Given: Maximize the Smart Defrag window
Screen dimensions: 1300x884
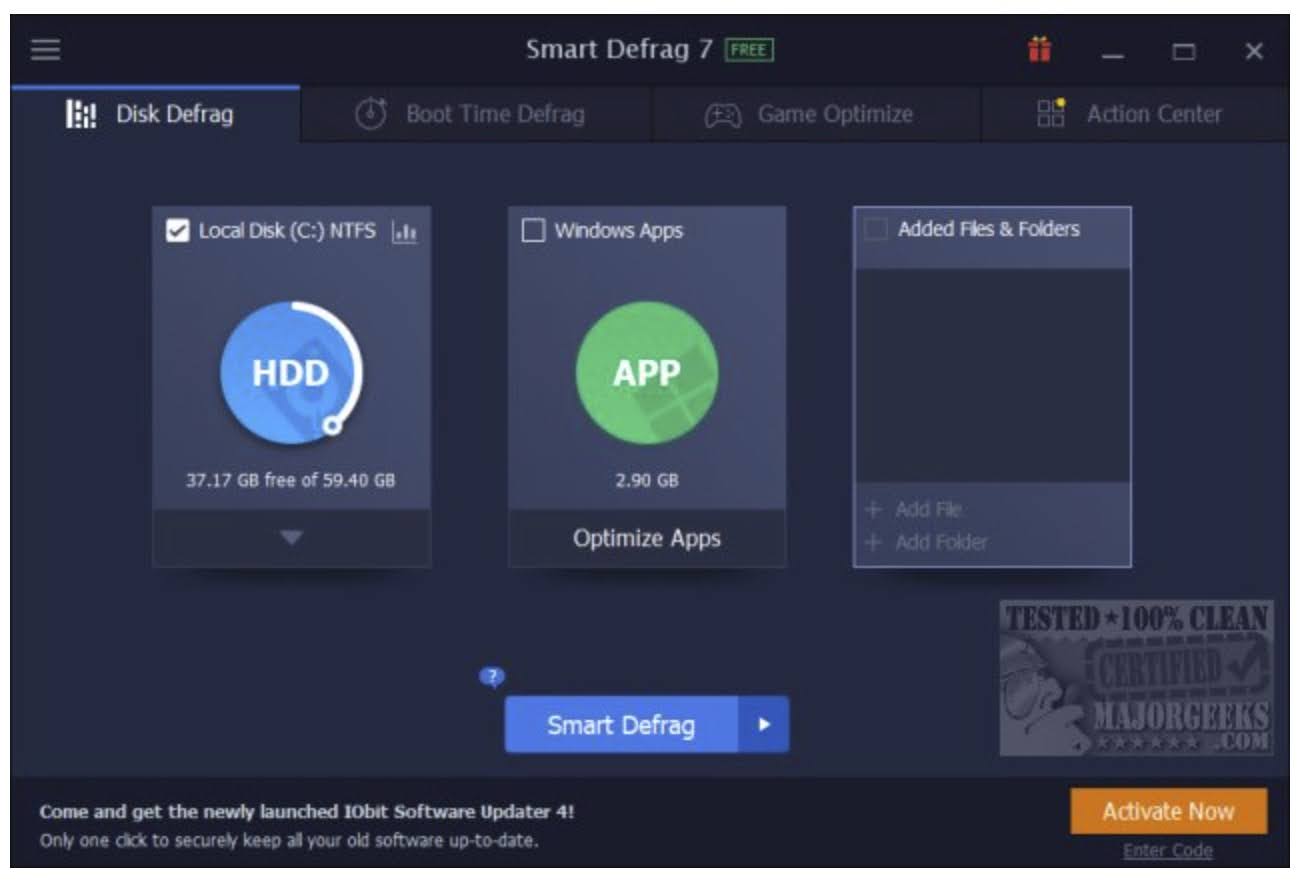Looking at the screenshot, I should (1184, 51).
